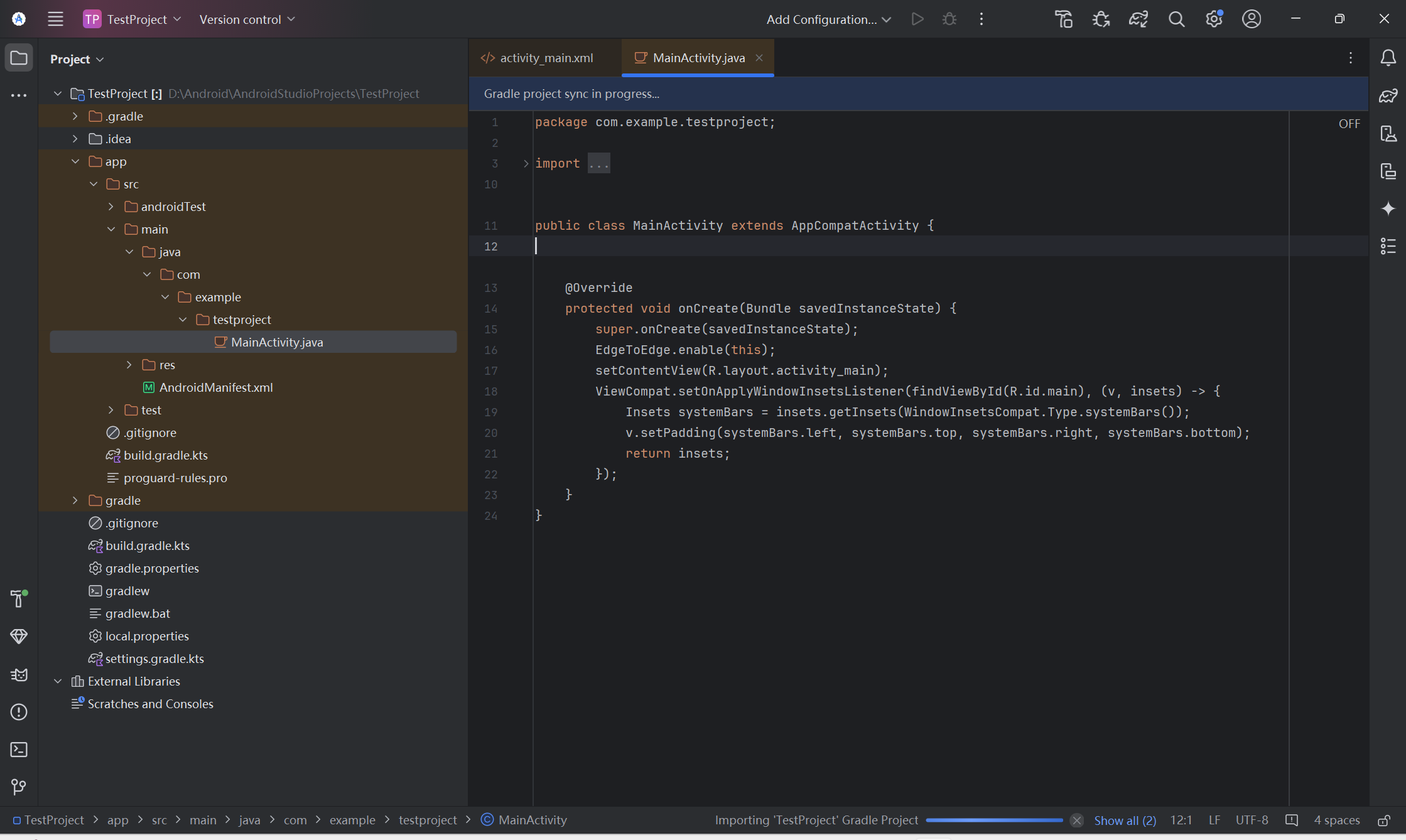Cancel the Gradle import progress bar
Viewport: 1406px width, 840px height.
[x=1076, y=821]
